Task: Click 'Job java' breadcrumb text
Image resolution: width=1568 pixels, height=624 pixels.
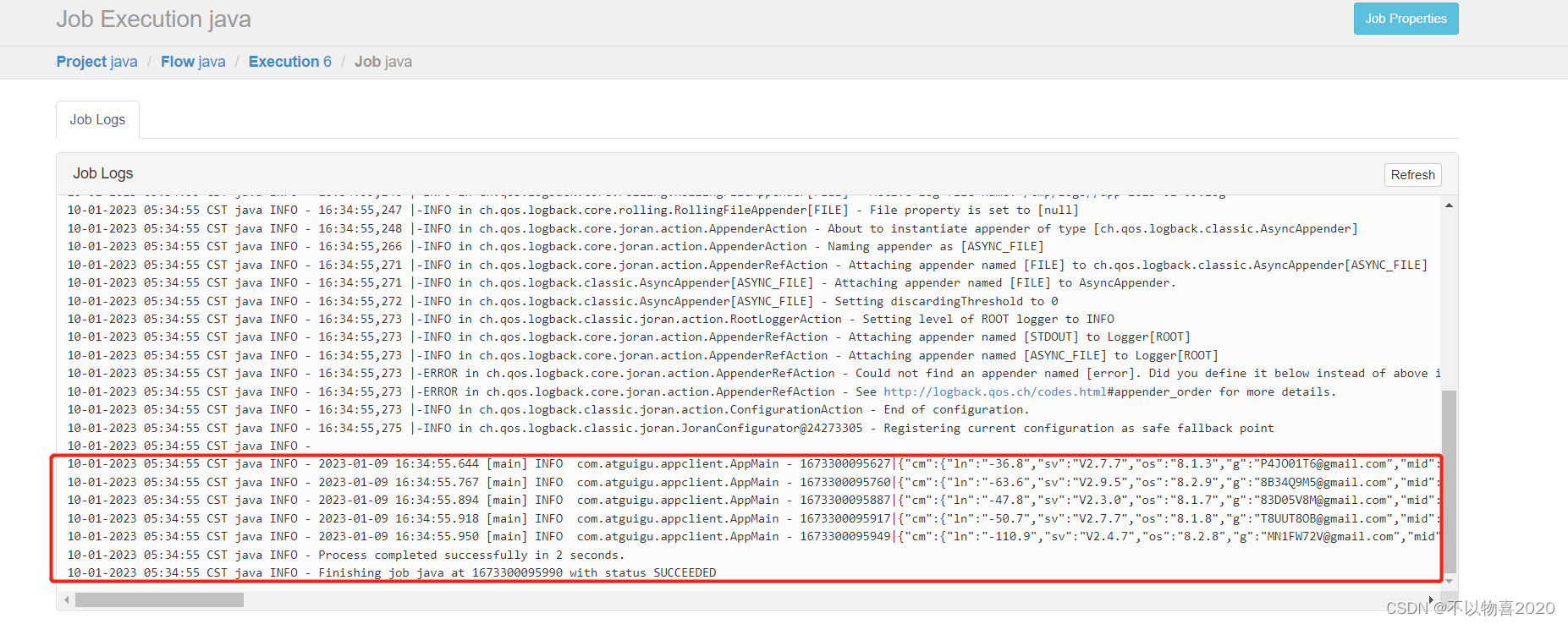Action: (383, 62)
